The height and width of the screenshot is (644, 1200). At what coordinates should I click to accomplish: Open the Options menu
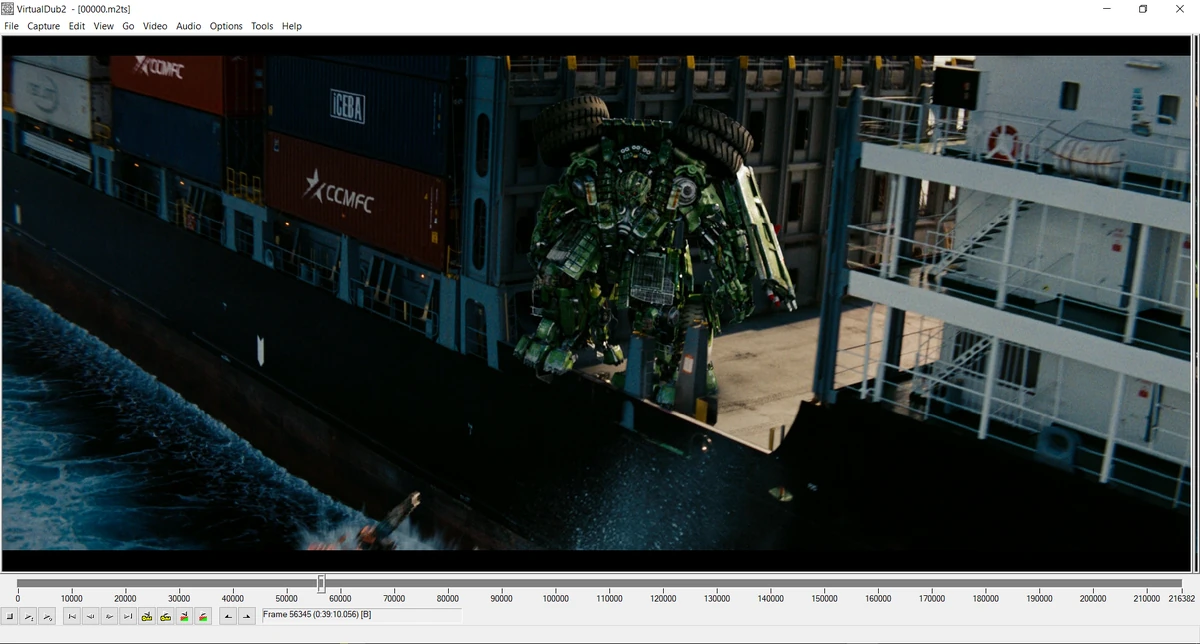pyautogui.click(x=226, y=26)
